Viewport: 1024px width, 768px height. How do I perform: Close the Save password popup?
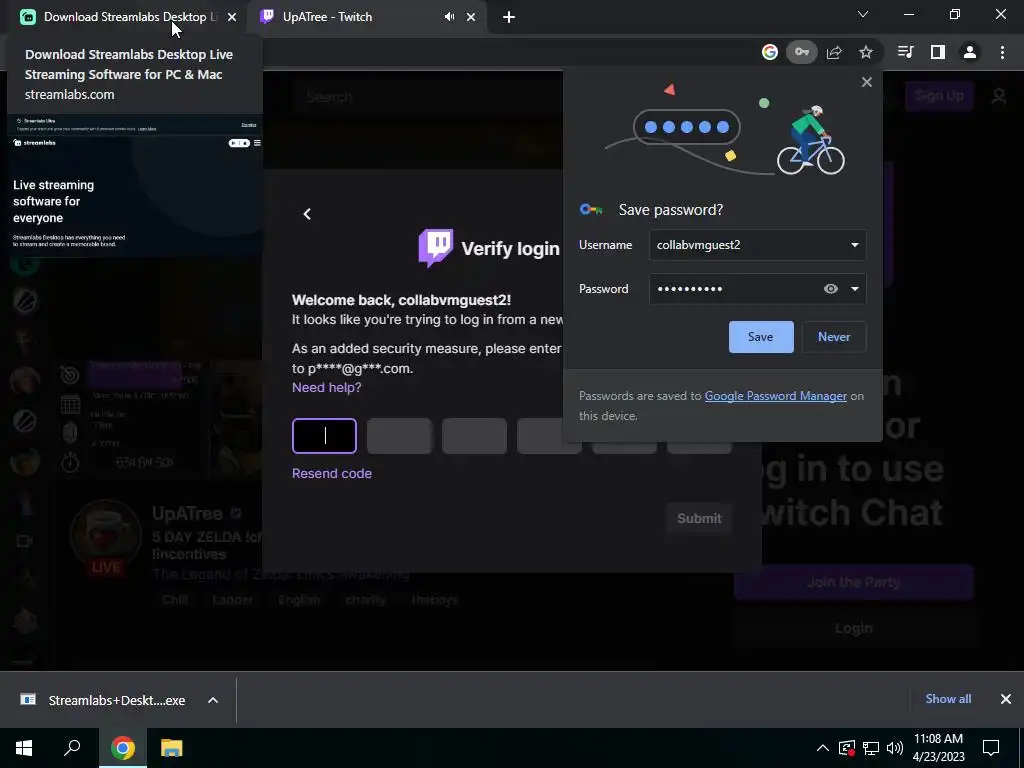(867, 82)
